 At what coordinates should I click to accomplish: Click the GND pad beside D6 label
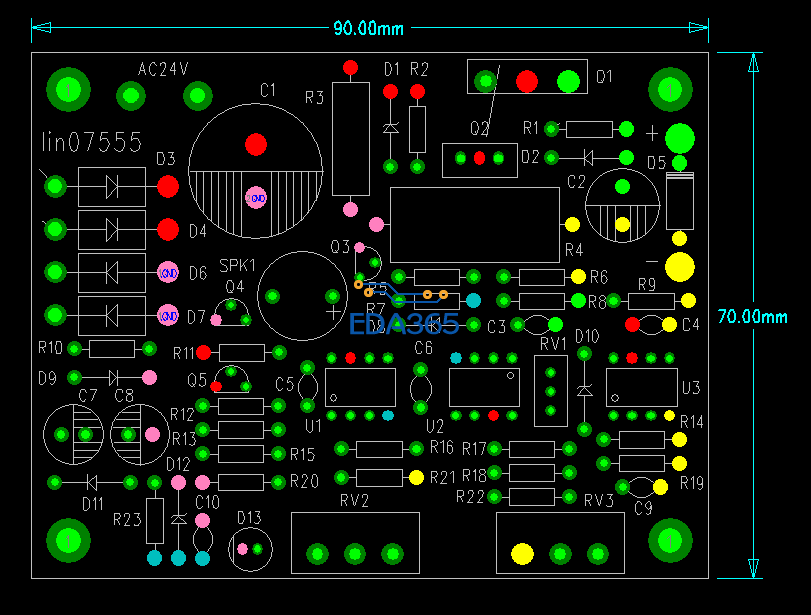click(168, 273)
